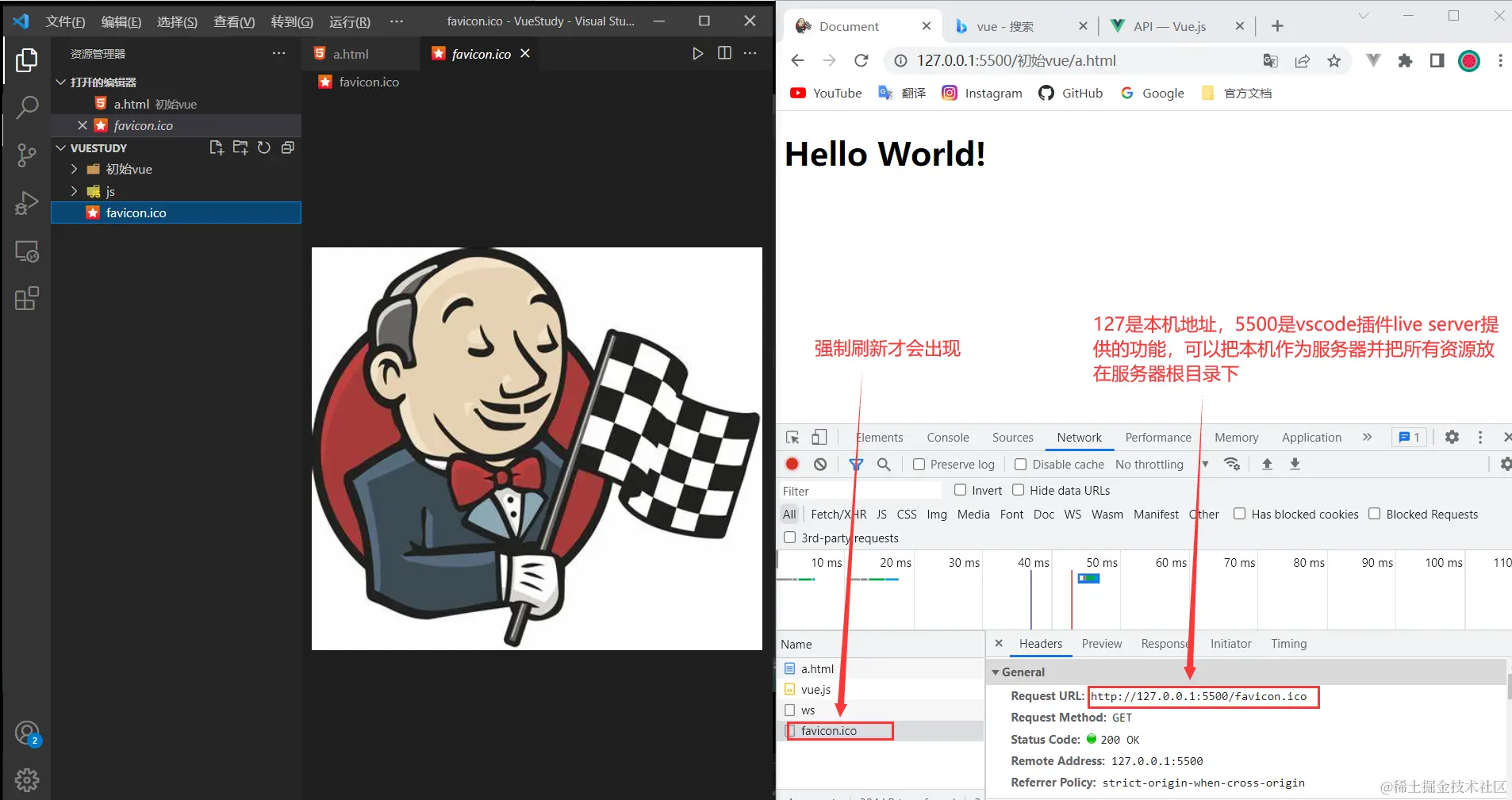Check Blocked Requests
The width and height of the screenshot is (1512, 800).
pyautogui.click(x=1375, y=514)
